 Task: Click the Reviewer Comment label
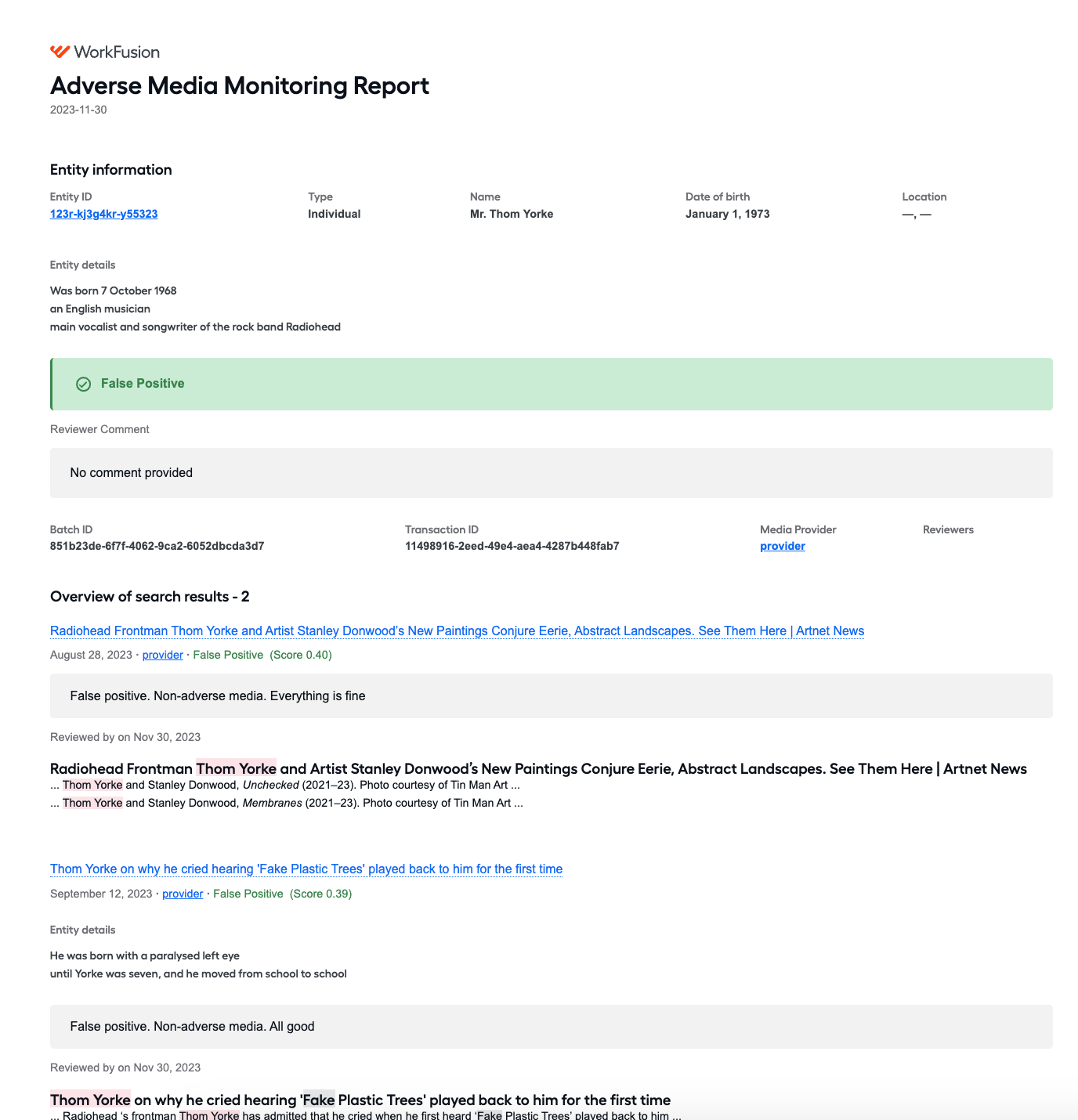(x=99, y=429)
